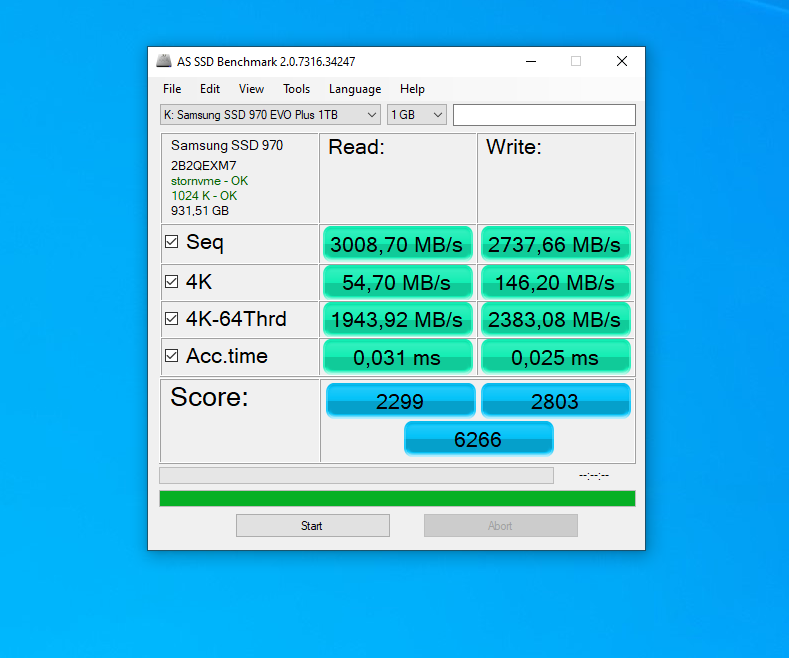Open the Tools menu
This screenshot has width=789, height=658.
(296, 89)
